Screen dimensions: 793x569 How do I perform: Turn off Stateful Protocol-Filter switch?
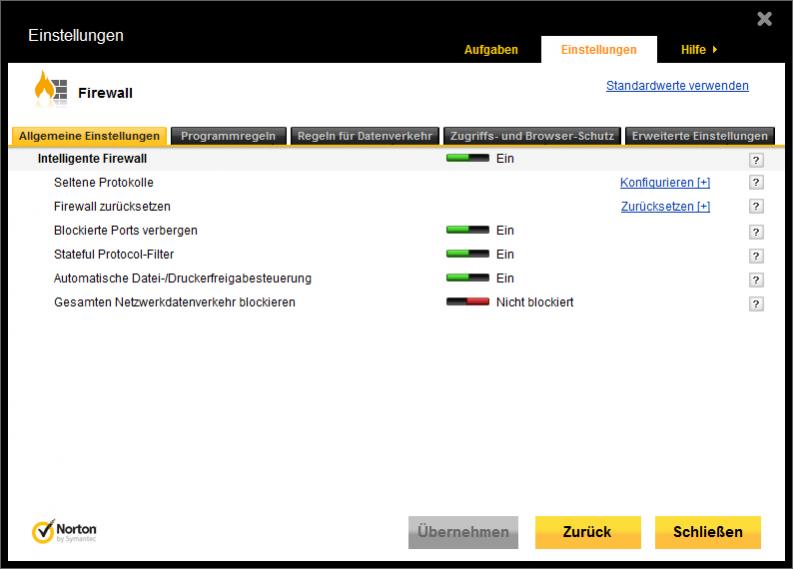467,254
